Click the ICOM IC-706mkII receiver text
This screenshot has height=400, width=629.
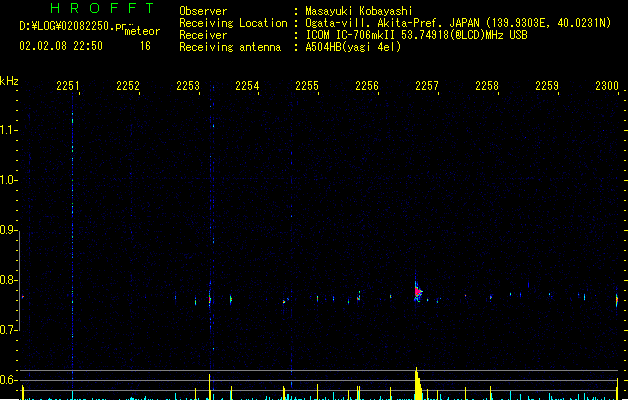pos(416,35)
